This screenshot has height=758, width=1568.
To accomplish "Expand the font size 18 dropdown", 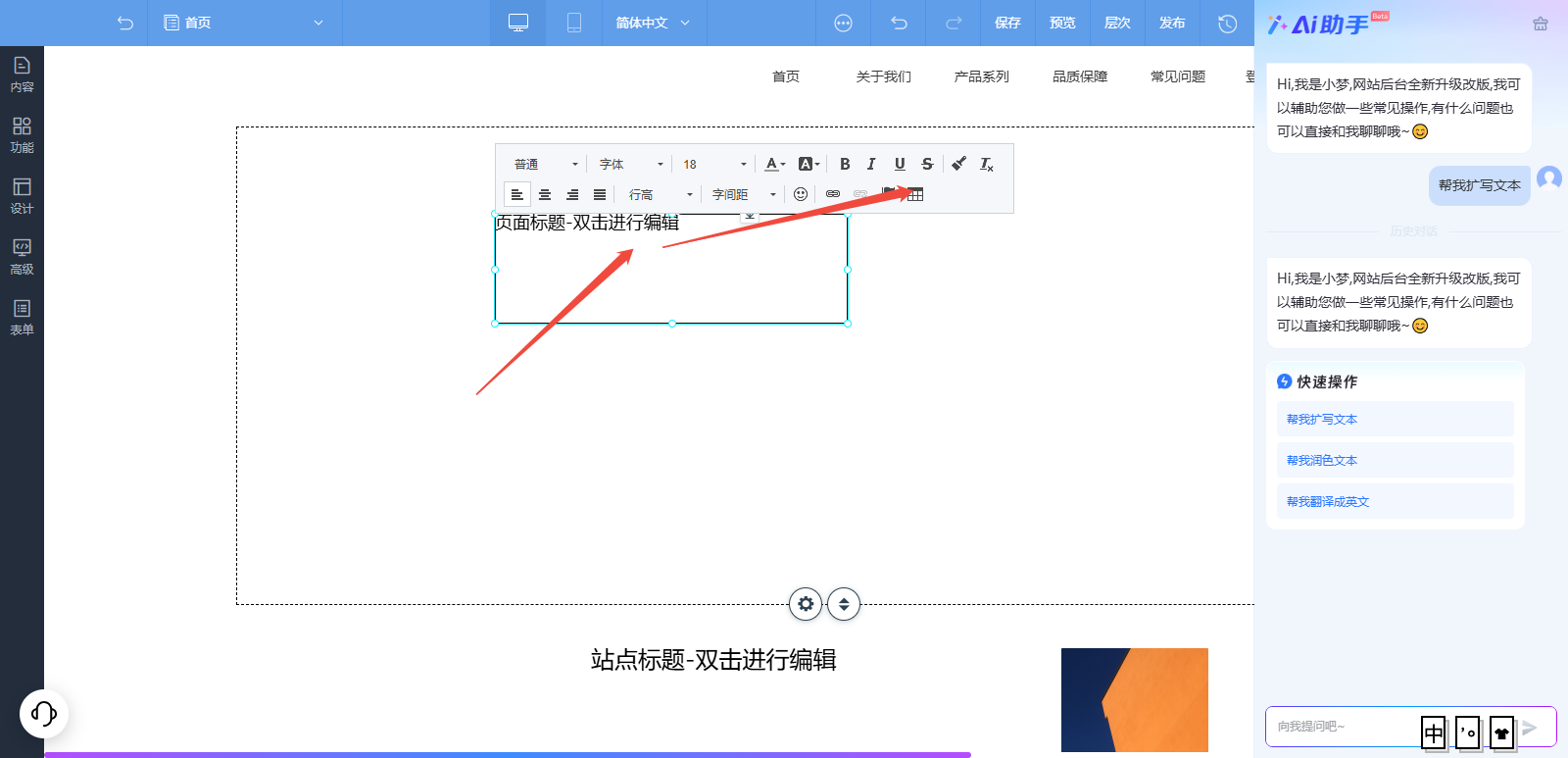I will point(714,164).
